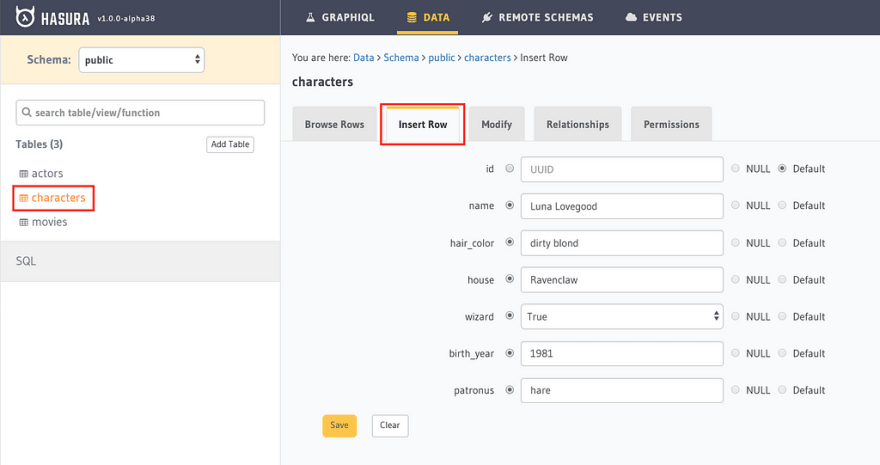
Task: Open the movies table
Action: tap(49, 222)
